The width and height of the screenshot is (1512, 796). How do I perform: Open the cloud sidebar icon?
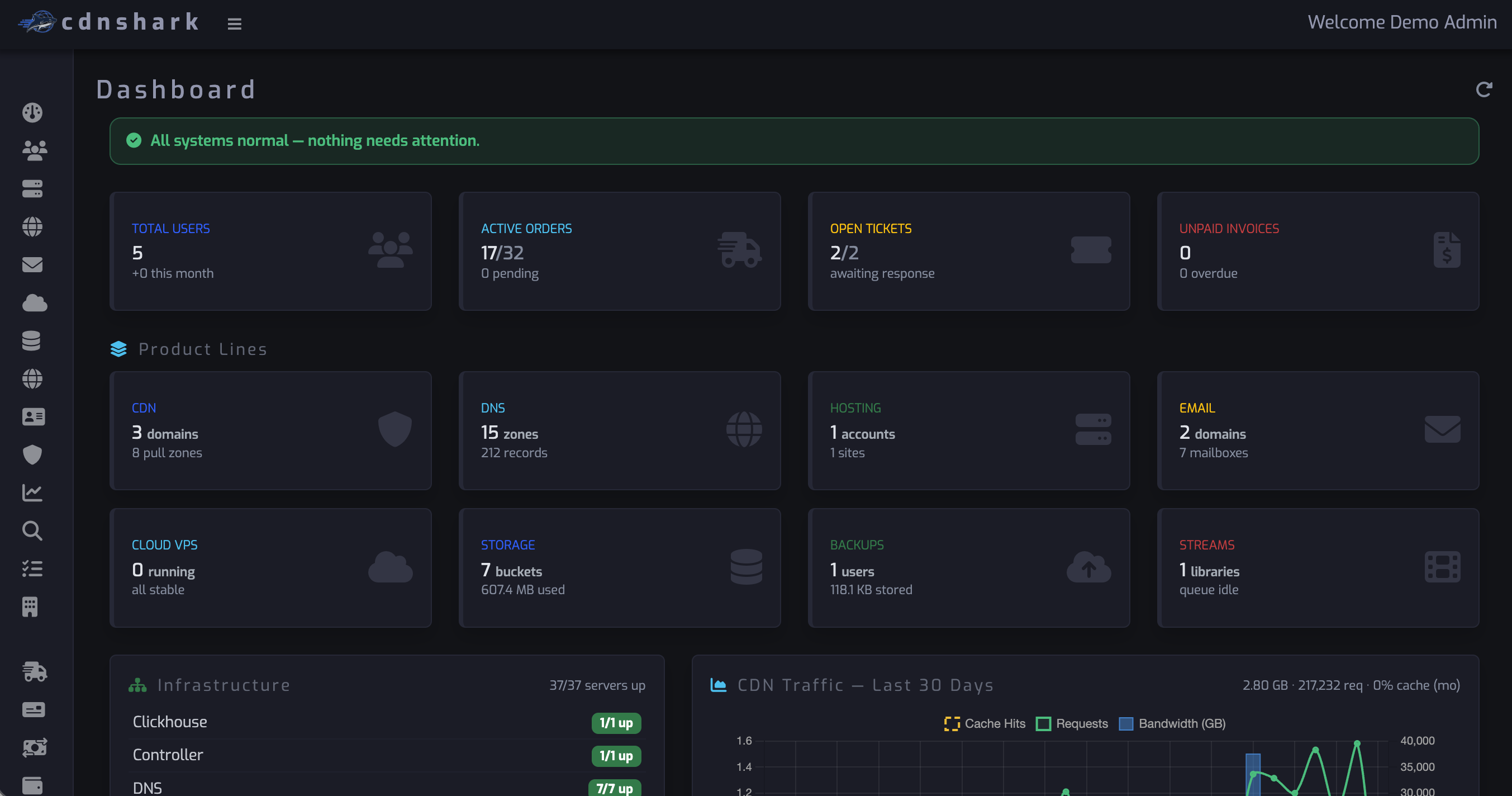(x=34, y=303)
